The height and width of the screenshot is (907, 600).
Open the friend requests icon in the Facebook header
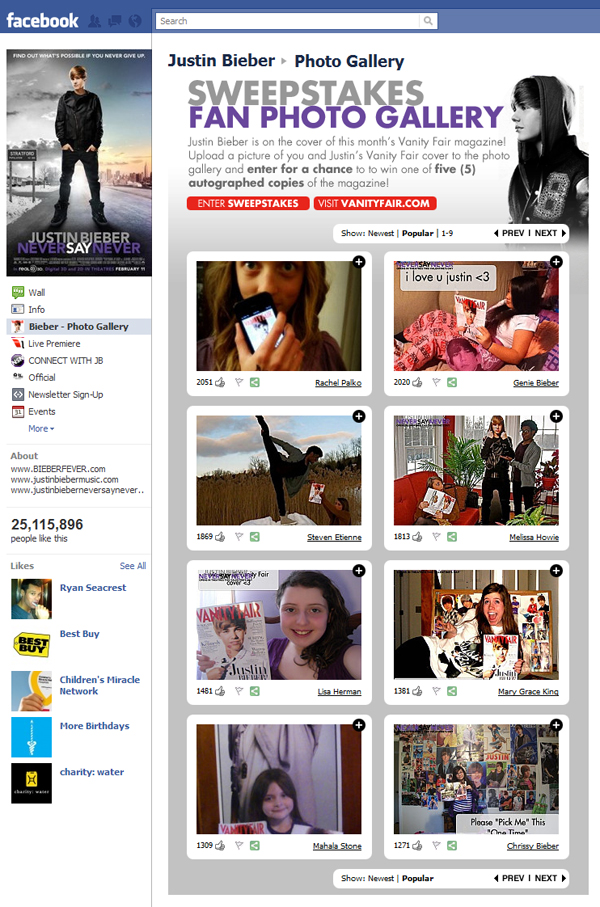coord(93,21)
